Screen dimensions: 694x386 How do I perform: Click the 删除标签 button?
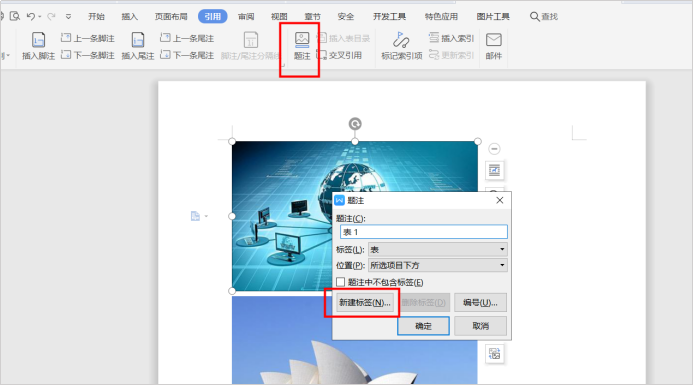pyautogui.click(x=423, y=303)
